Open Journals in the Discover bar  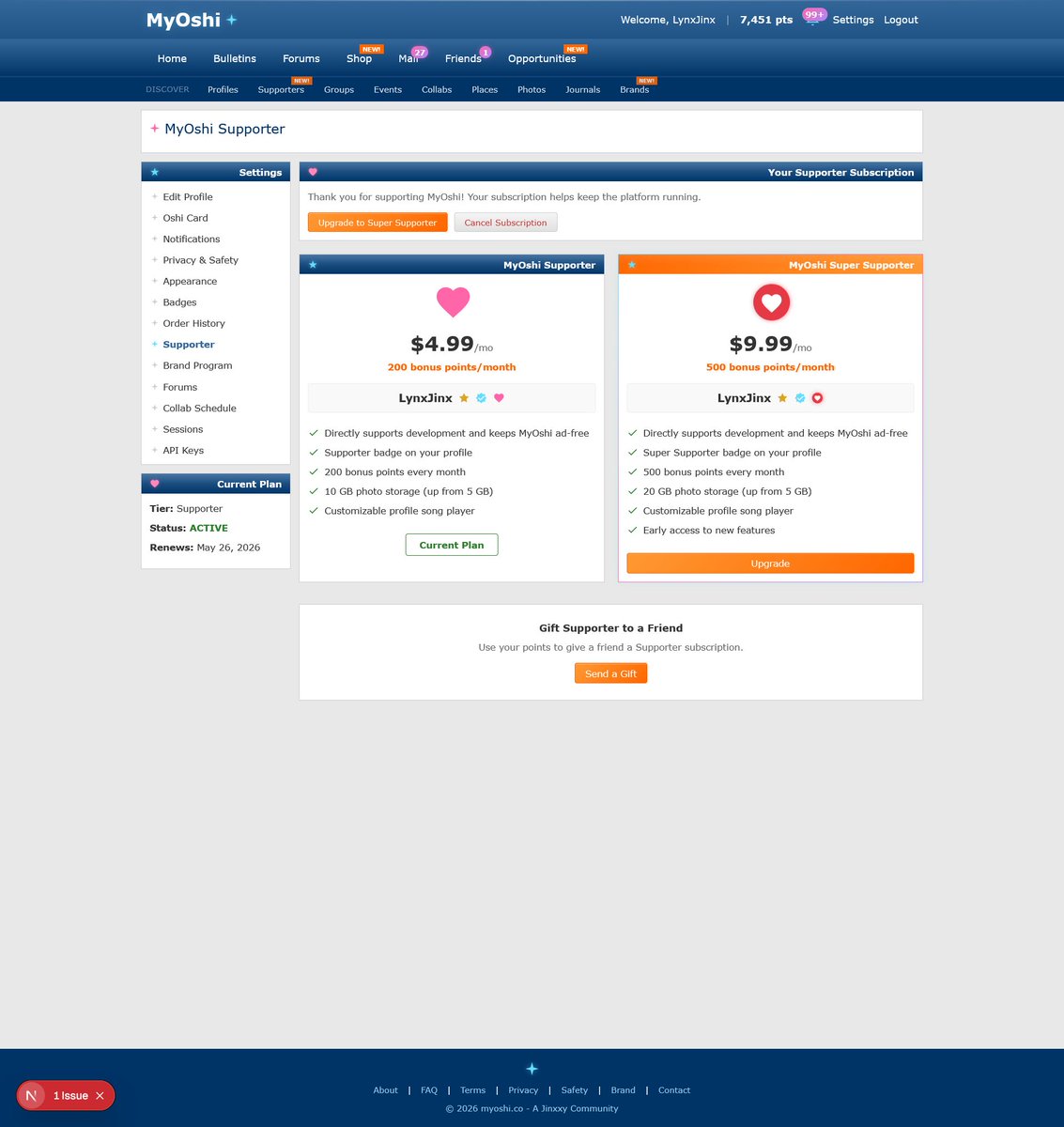(582, 89)
